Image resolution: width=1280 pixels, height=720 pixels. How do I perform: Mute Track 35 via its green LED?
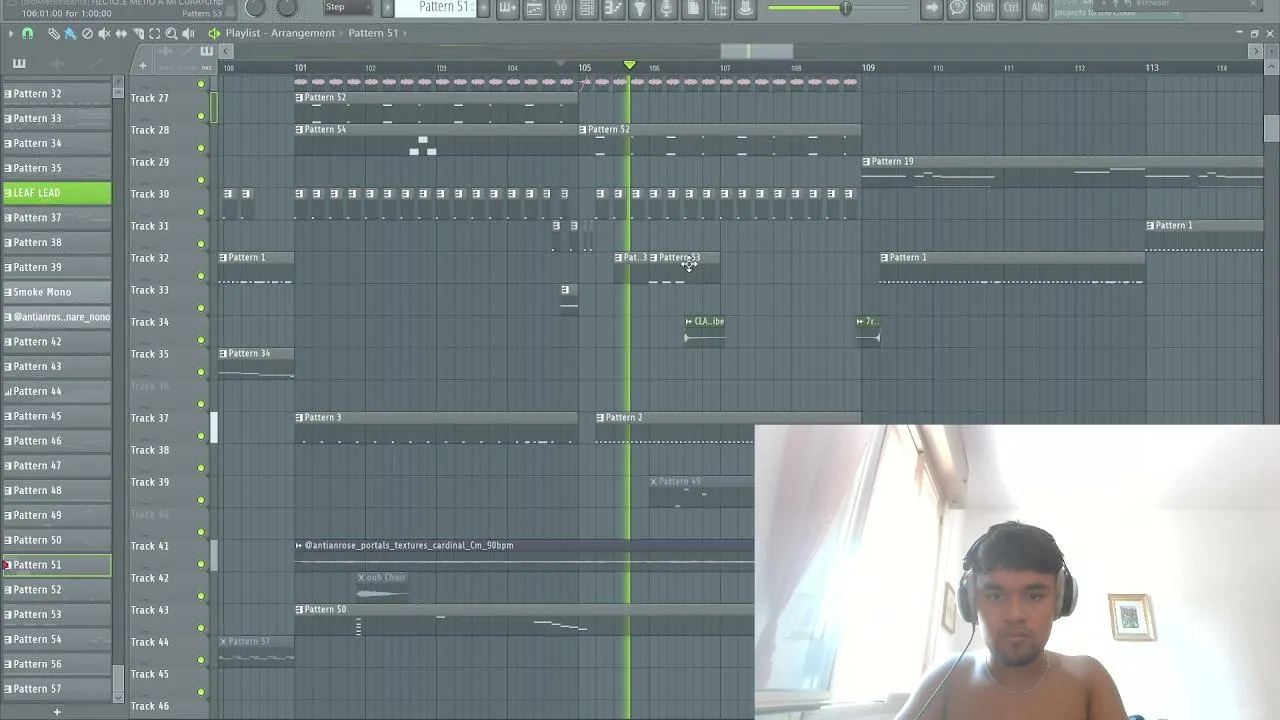point(201,372)
